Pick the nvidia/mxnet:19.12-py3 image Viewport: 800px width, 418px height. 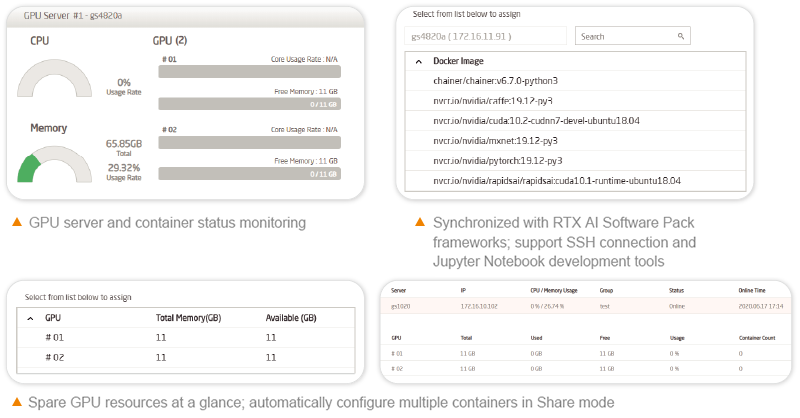click(x=495, y=140)
